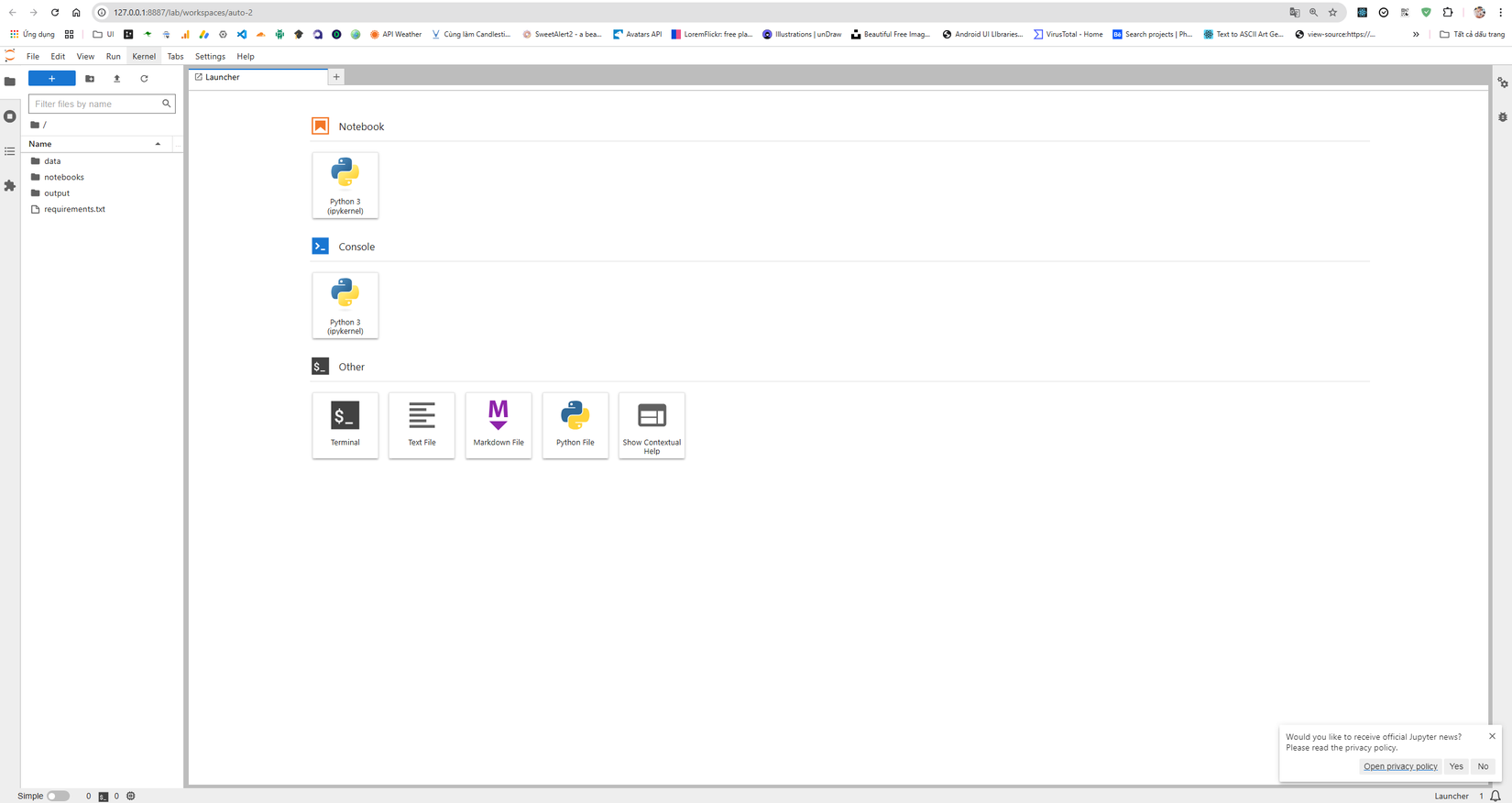Open a new Terminal from launcher
Image resolution: width=1512 pixels, height=803 pixels.
point(345,425)
